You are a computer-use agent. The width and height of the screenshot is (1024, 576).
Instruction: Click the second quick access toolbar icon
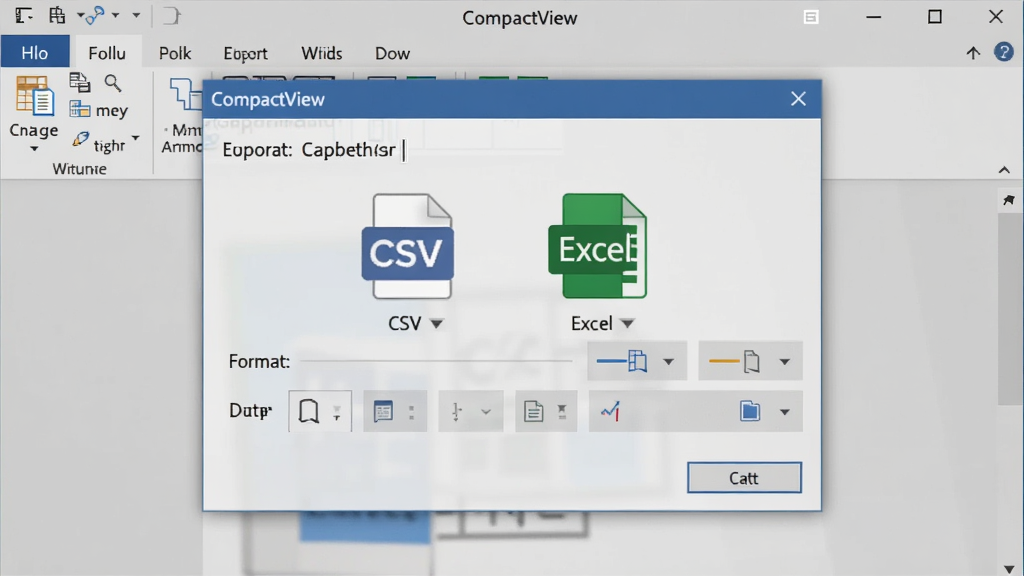coord(57,16)
